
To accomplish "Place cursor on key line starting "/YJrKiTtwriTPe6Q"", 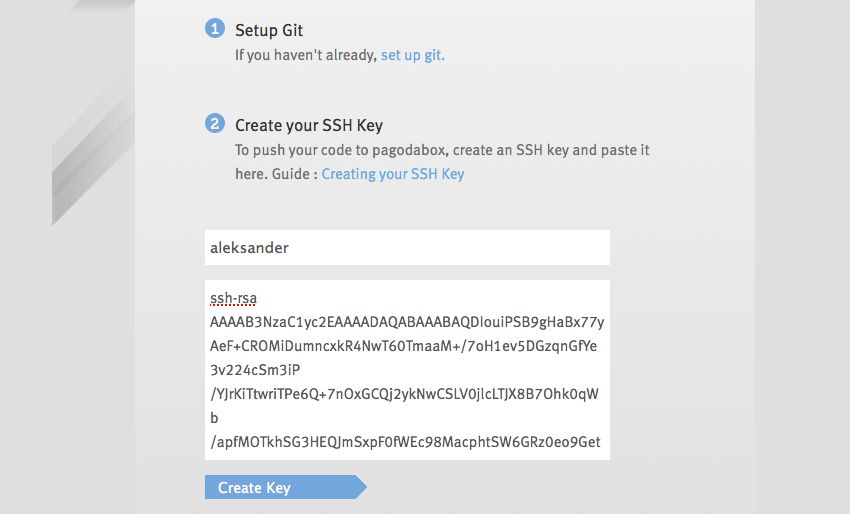I will pos(404,394).
